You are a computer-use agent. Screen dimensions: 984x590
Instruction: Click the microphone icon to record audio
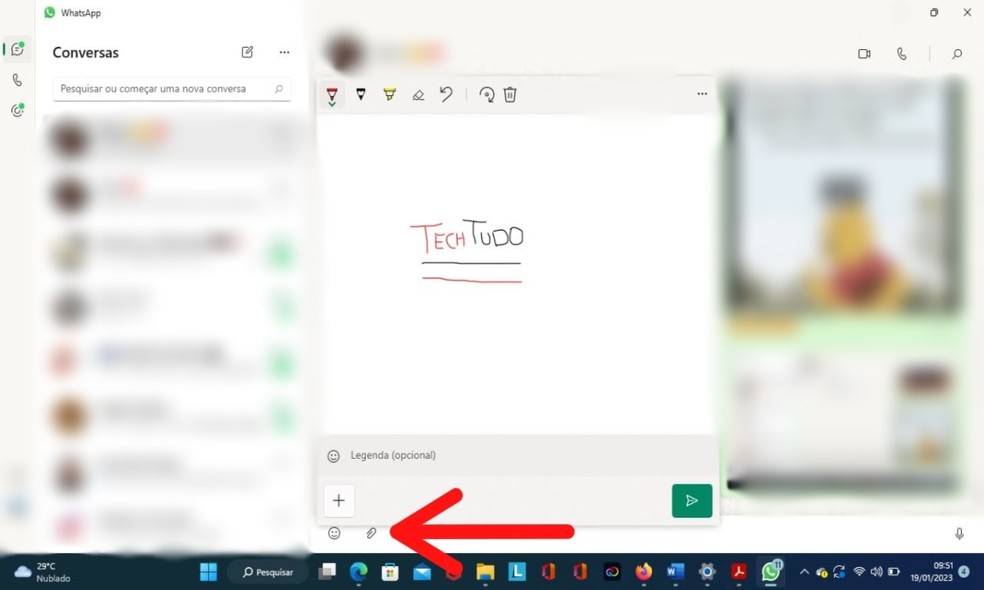pos(960,533)
